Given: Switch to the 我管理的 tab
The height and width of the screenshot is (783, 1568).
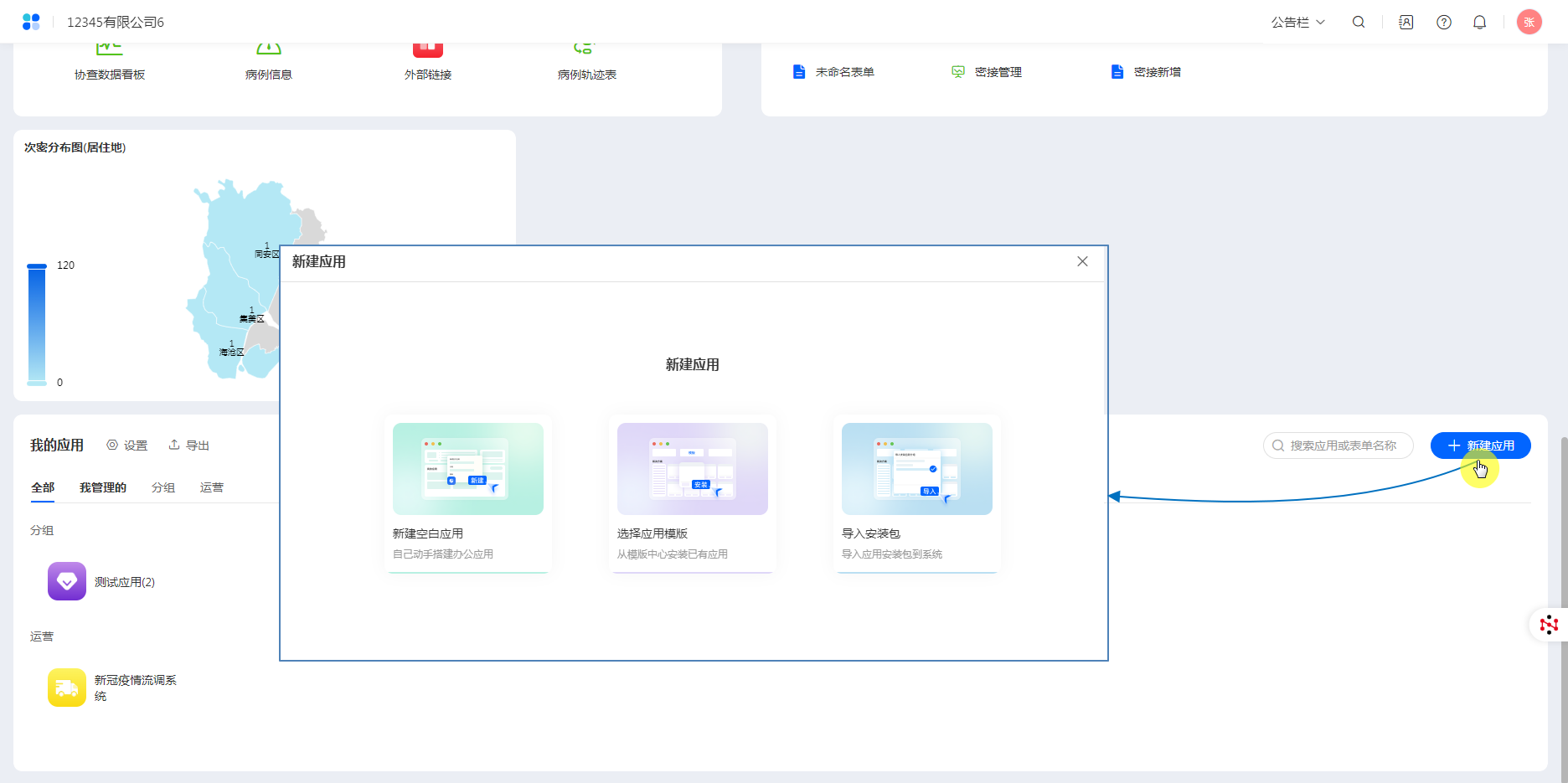Looking at the screenshot, I should (103, 487).
